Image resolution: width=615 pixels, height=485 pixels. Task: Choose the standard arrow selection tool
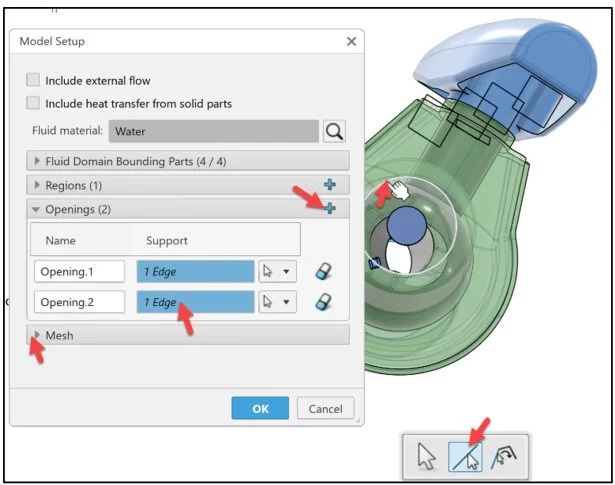tap(426, 456)
